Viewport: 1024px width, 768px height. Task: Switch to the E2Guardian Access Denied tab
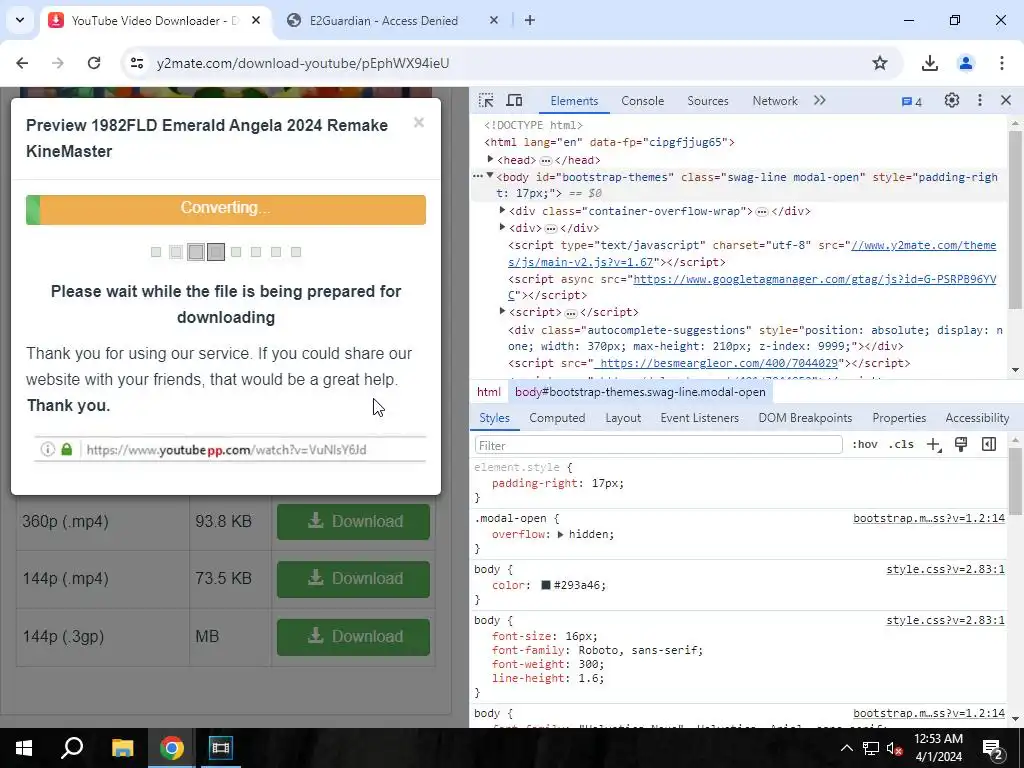click(384, 21)
